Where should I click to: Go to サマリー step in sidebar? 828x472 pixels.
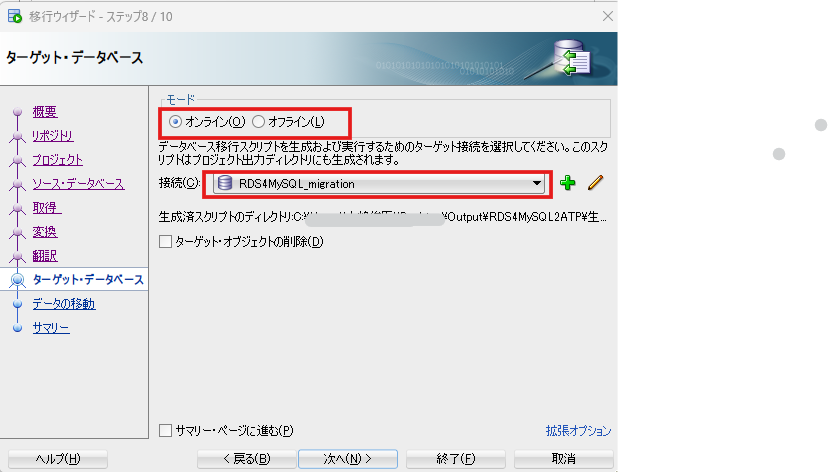click(x=51, y=328)
